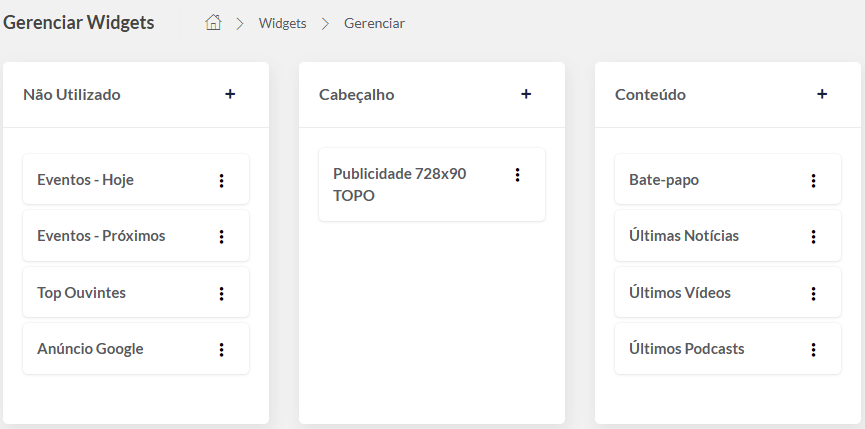The width and height of the screenshot is (865, 429).
Task: Open Anúncio Google three-dot menu
Action: tap(222, 349)
